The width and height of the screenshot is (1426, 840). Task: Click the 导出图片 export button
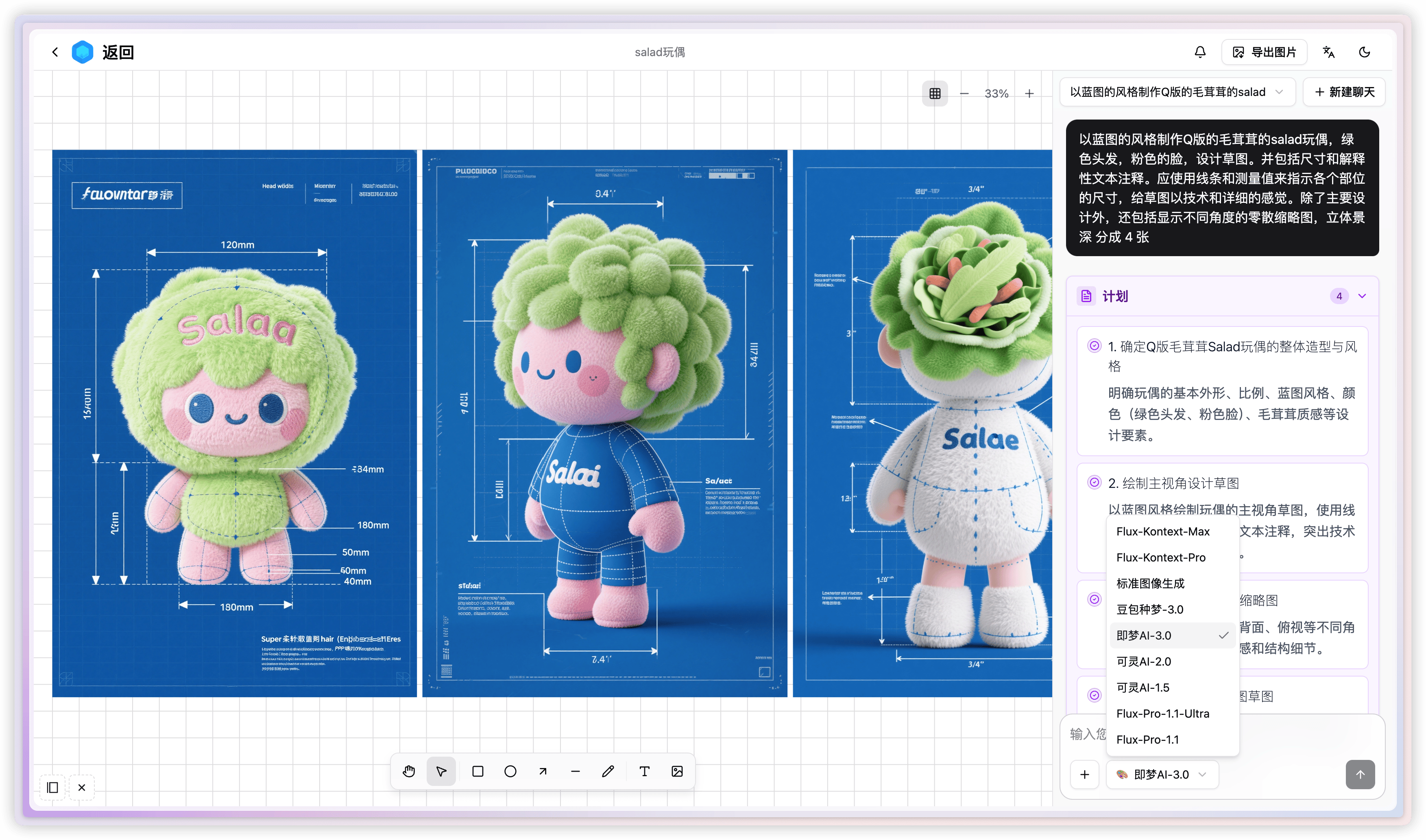point(1264,52)
